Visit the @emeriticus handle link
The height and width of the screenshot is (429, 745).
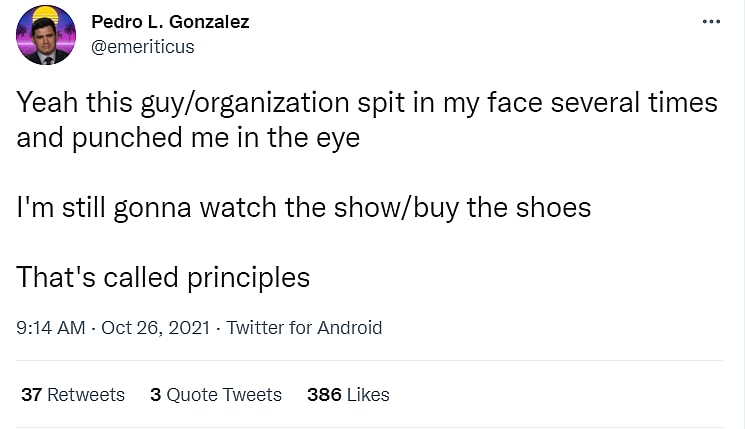(x=143, y=46)
